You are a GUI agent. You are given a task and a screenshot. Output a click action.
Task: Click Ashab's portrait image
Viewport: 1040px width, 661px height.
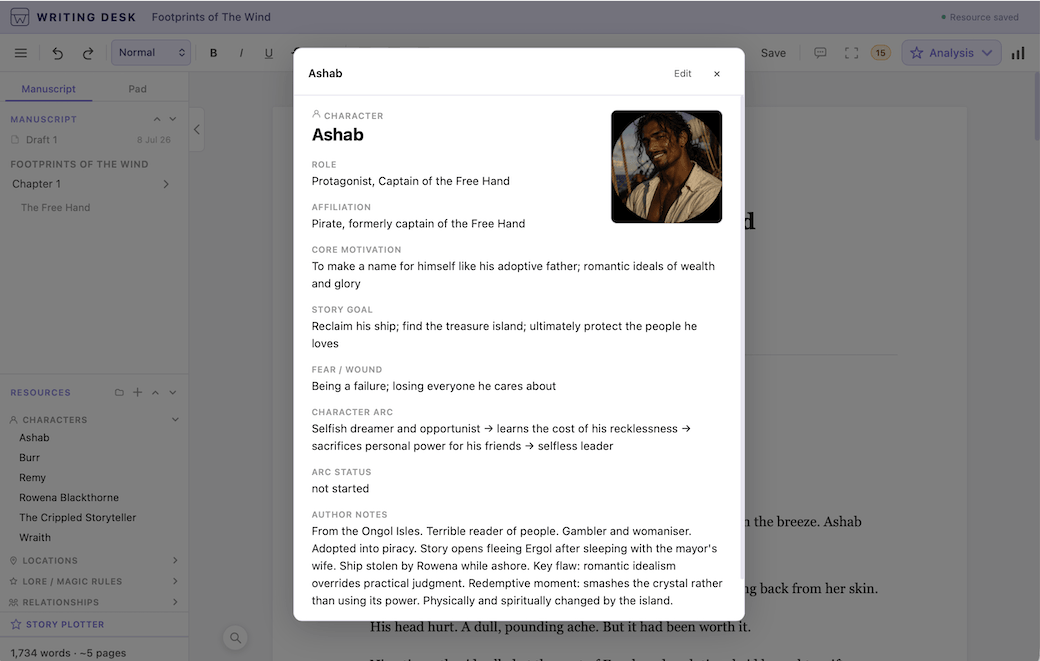(667, 166)
